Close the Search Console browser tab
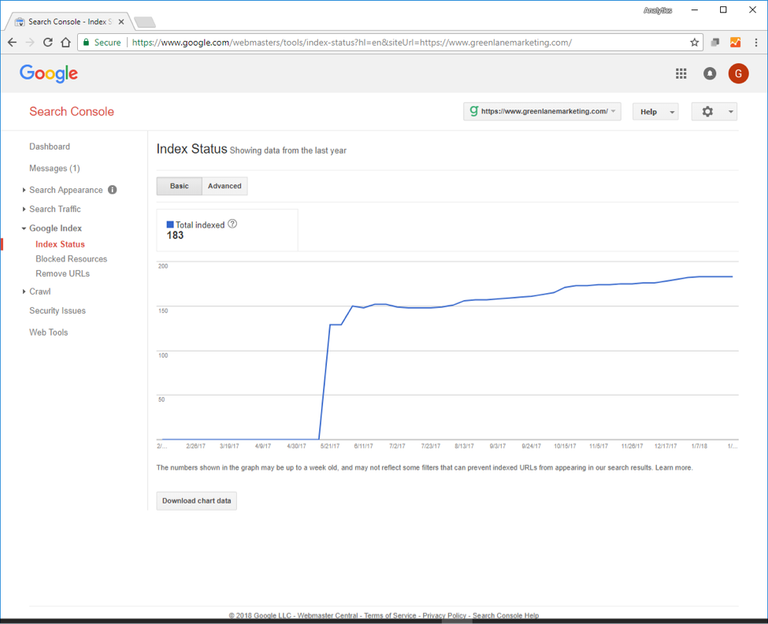 [121, 22]
